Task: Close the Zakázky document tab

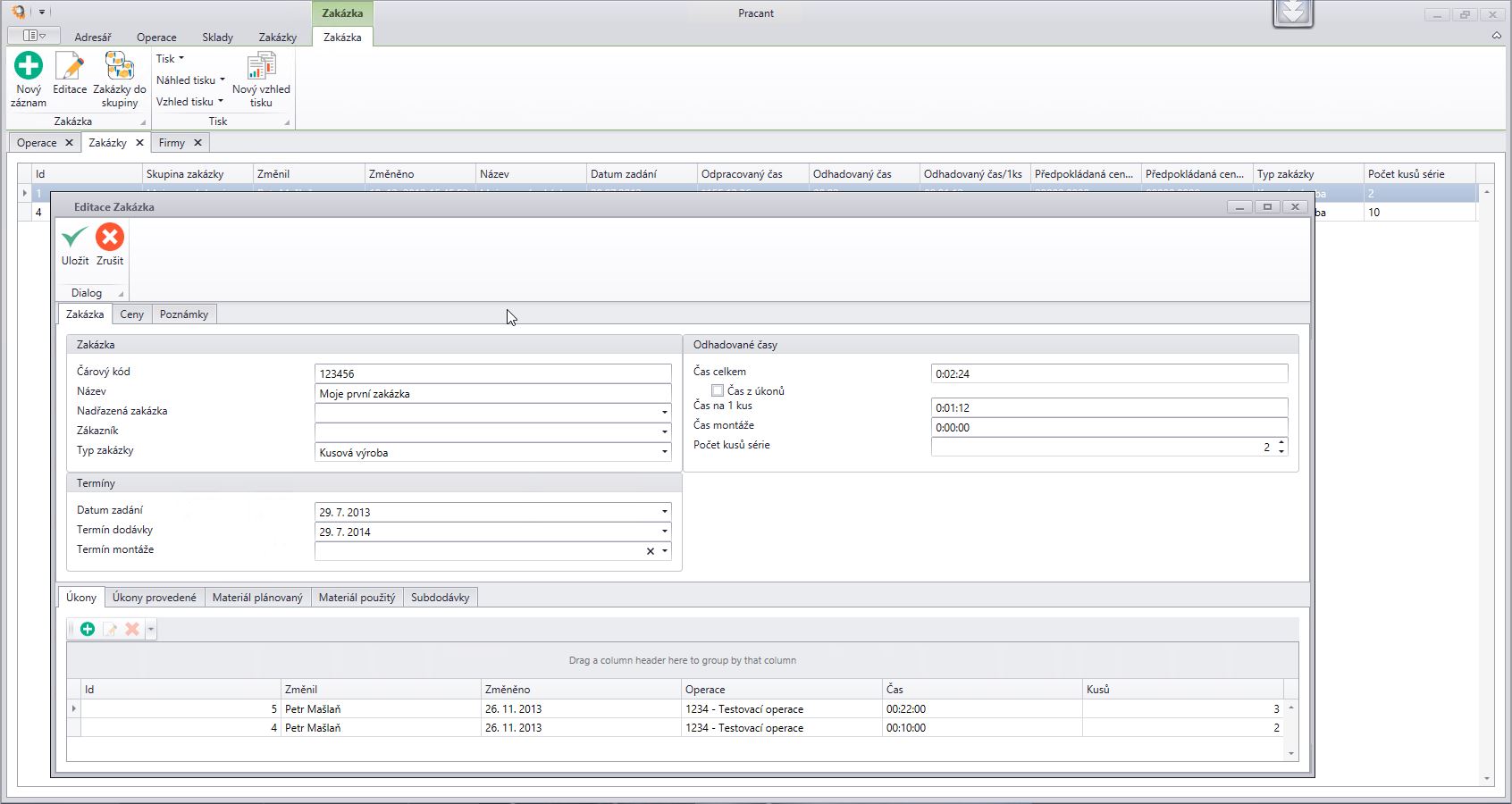Action: point(139,143)
